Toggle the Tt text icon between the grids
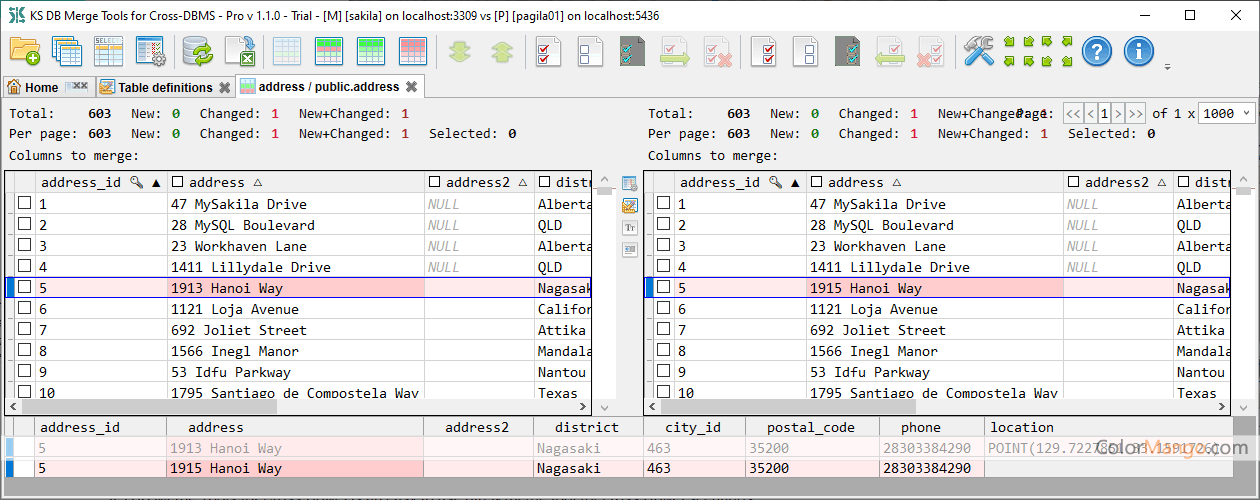 [629, 227]
